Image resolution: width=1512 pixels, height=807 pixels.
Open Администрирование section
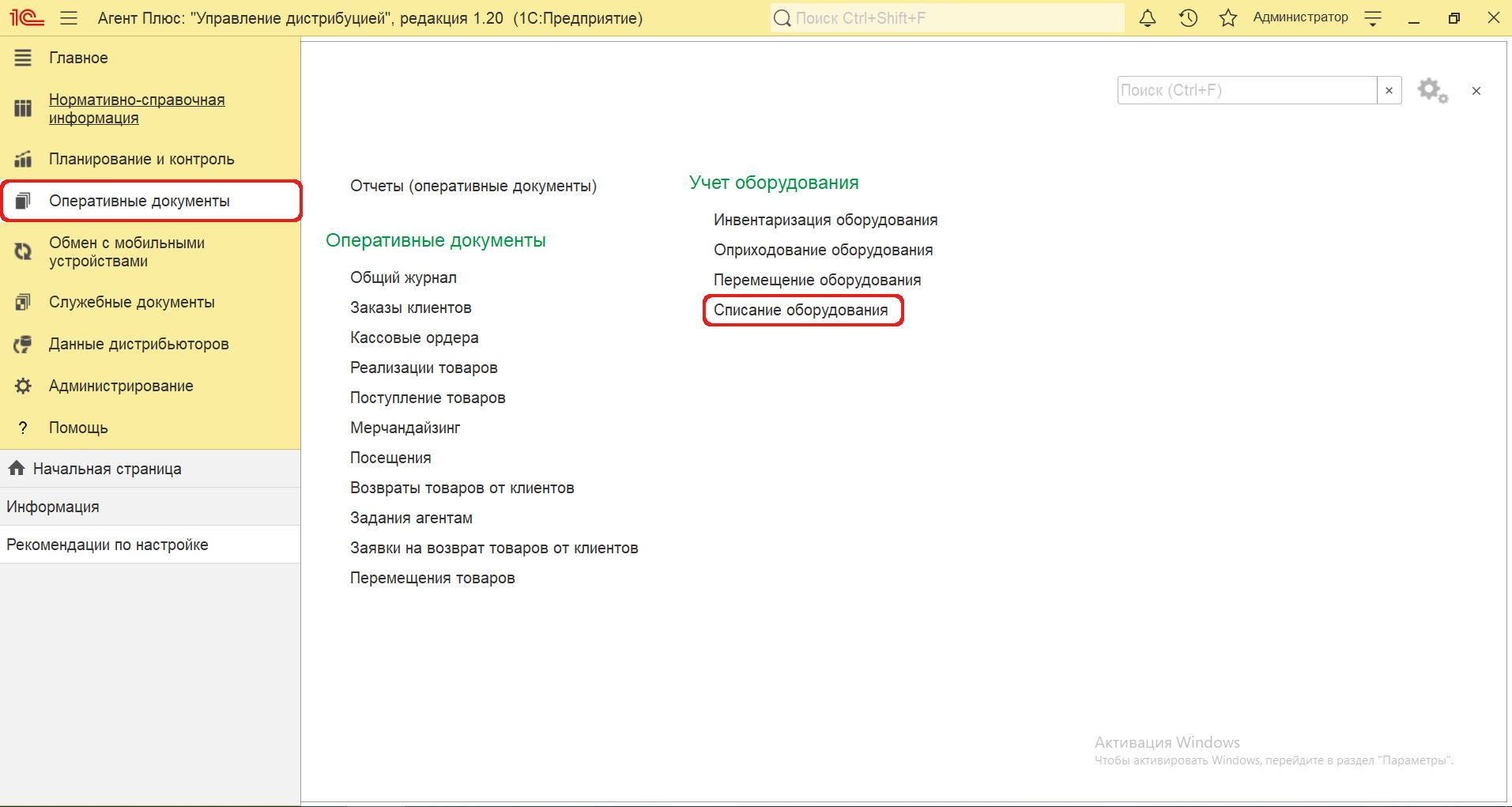(x=121, y=386)
